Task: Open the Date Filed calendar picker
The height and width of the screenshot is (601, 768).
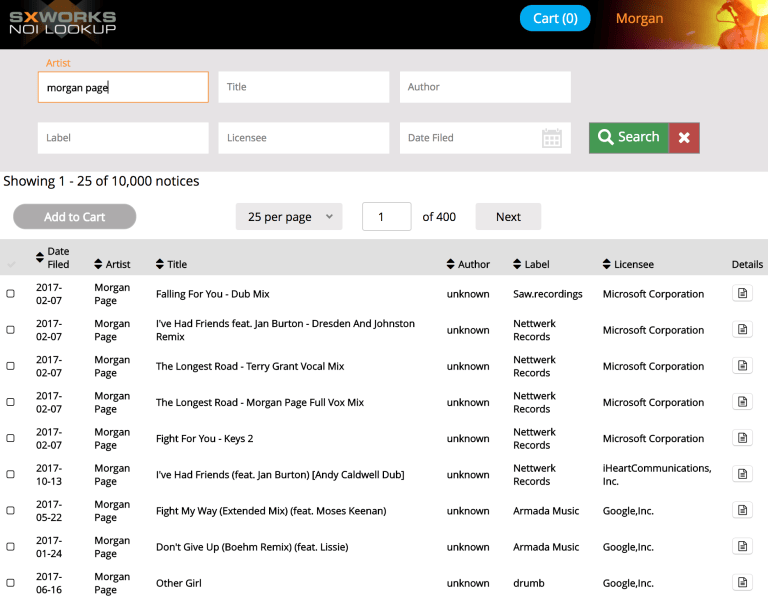Action: (552, 138)
